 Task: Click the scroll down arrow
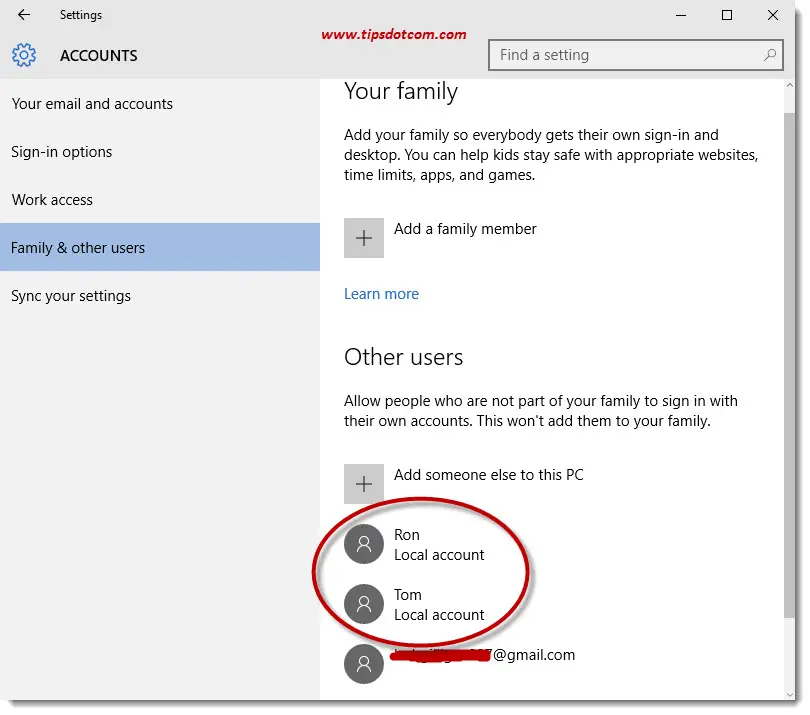click(789, 694)
